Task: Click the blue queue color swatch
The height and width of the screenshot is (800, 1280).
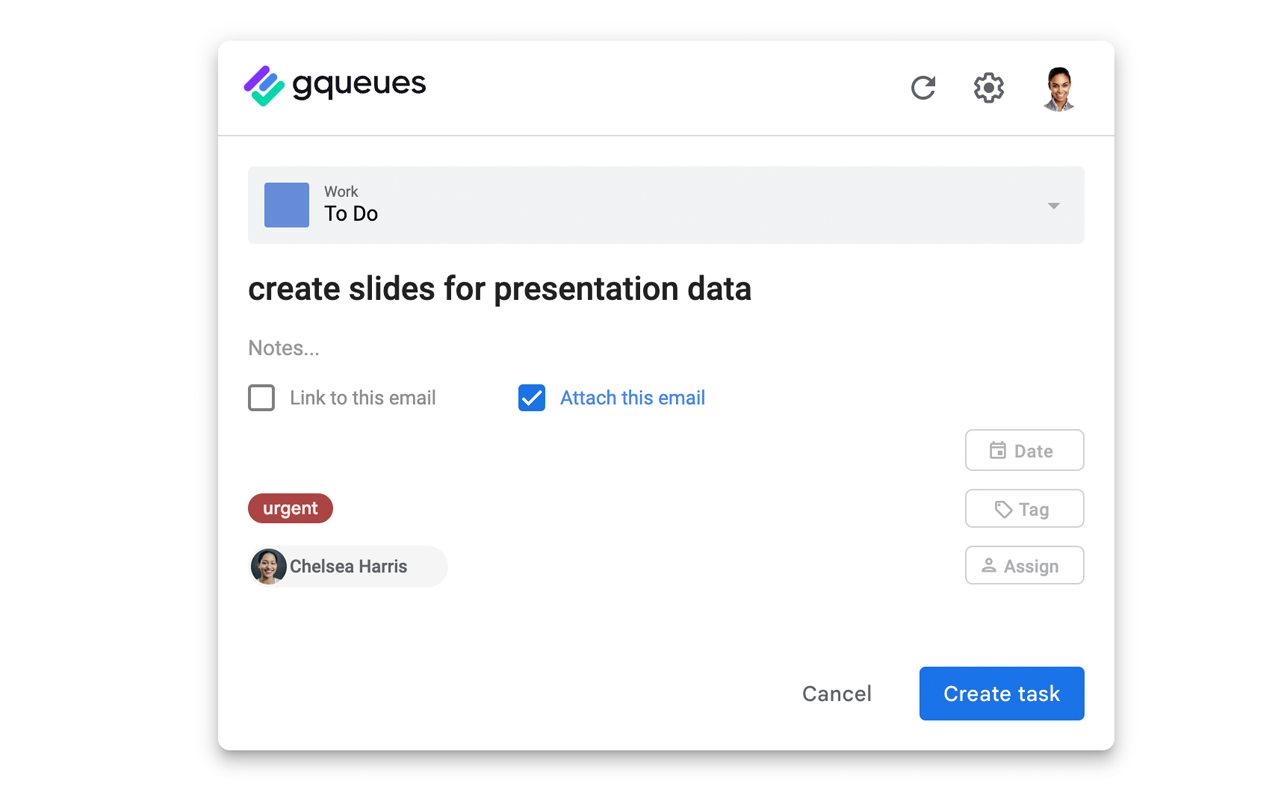Action: tap(286, 205)
